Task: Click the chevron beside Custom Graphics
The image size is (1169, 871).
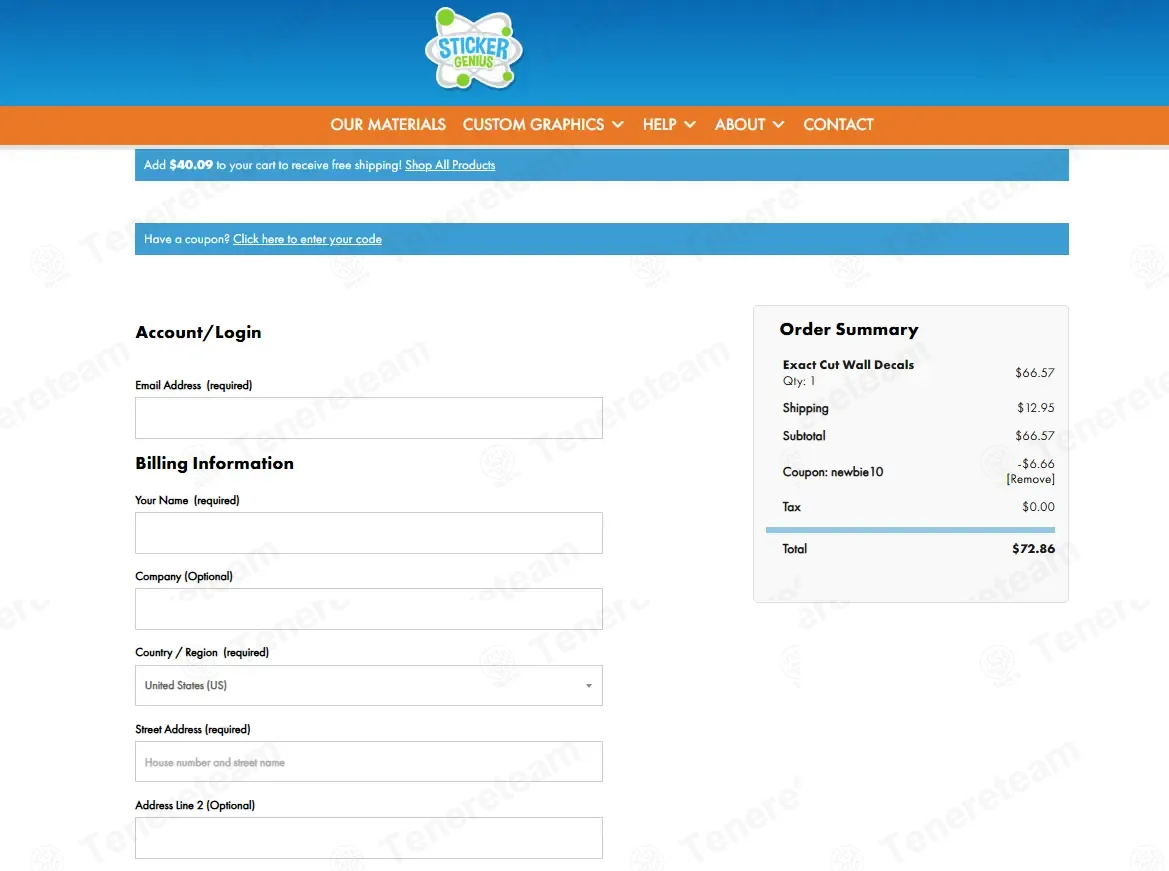Action: click(618, 125)
